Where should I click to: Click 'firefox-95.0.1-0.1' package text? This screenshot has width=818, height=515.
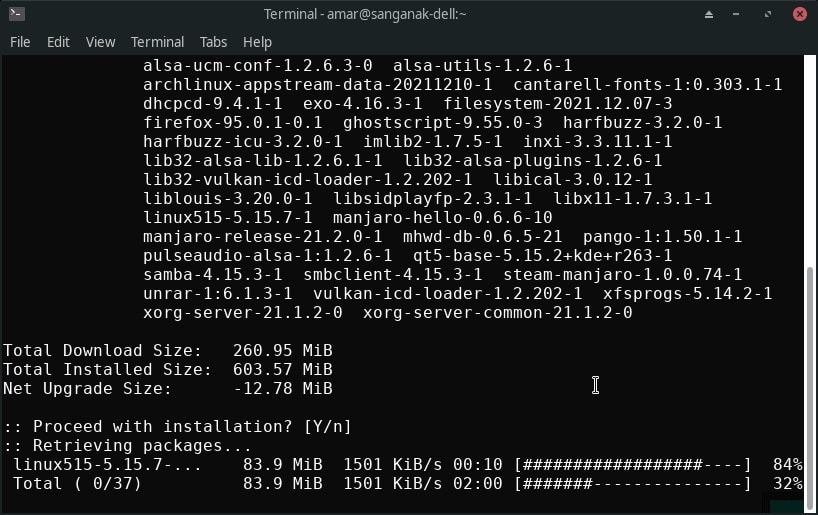pos(233,123)
